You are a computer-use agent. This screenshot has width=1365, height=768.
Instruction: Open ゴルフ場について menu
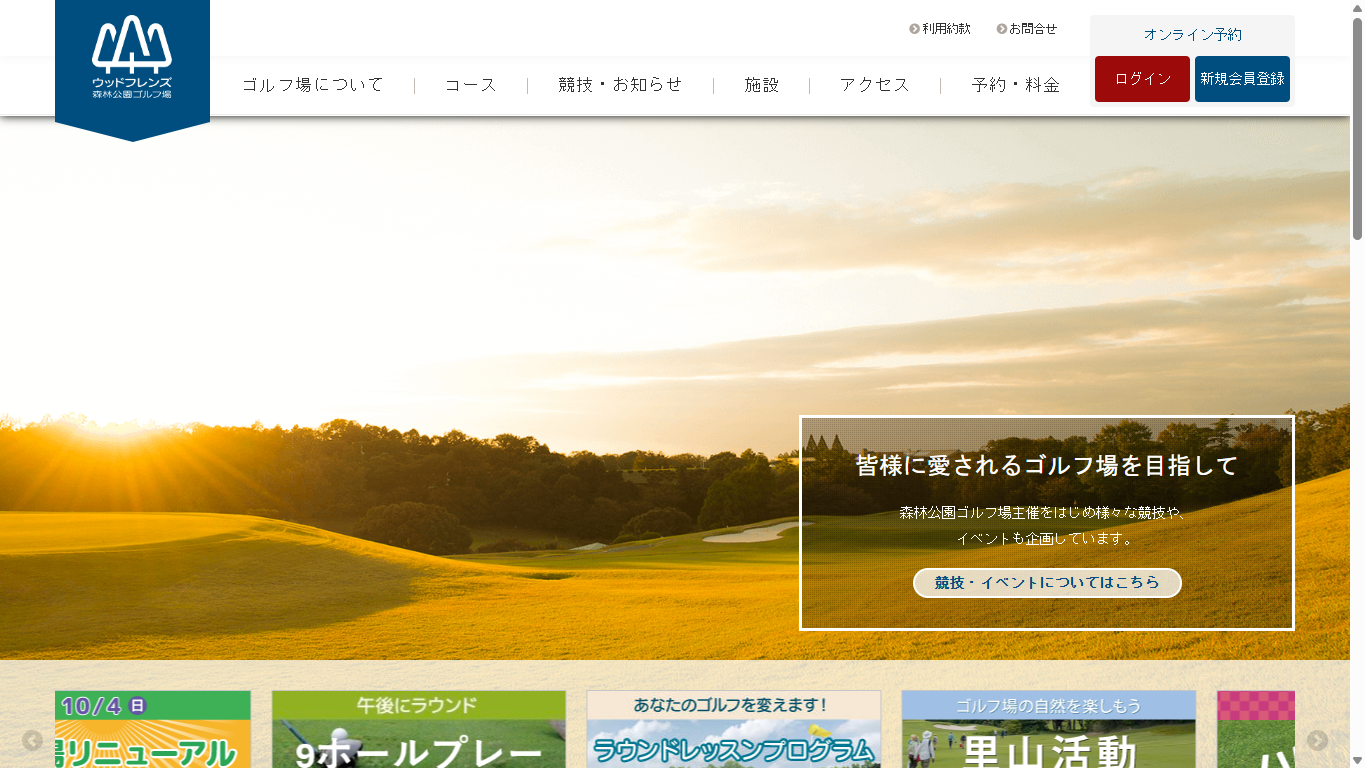pyautogui.click(x=313, y=85)
